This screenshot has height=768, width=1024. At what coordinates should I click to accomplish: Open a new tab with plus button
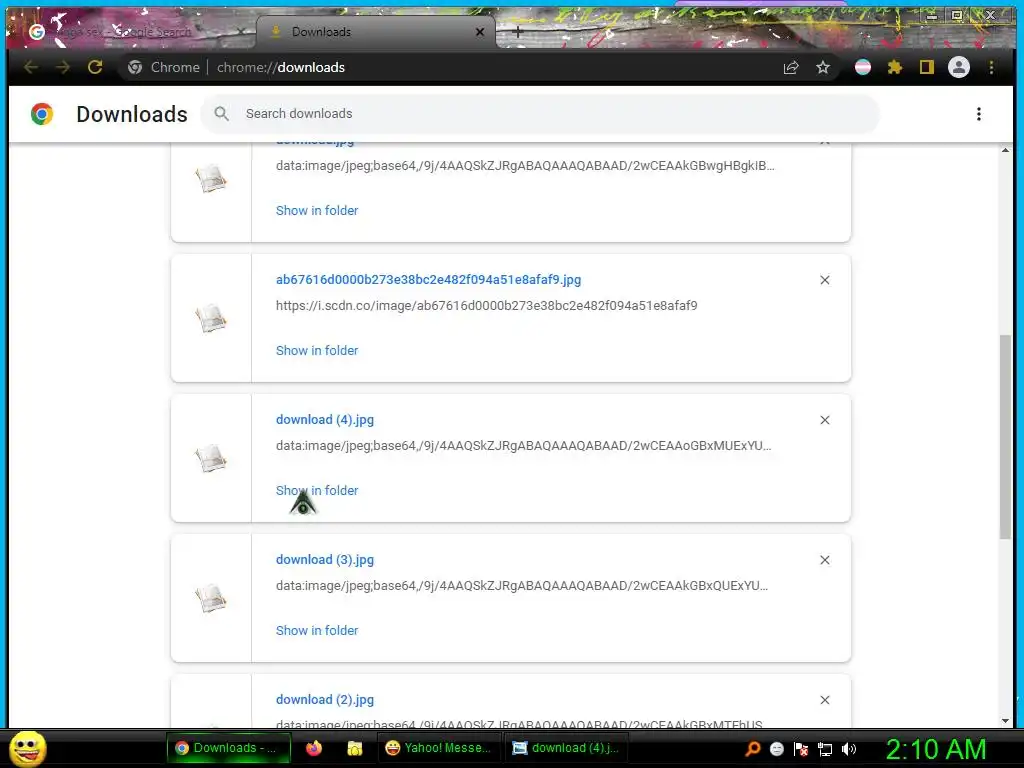[517, 31]
